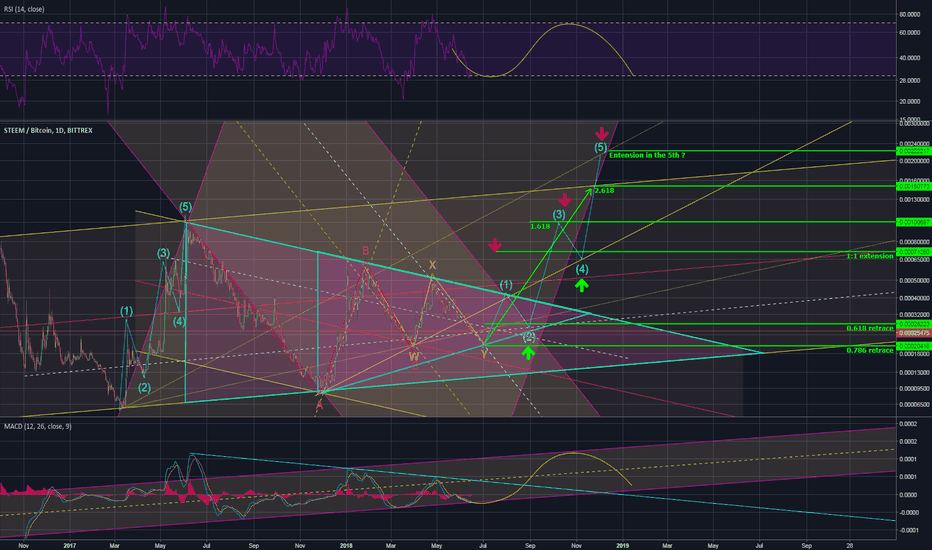Click the '2.618' Fibonacci annotation

click(x=604, y=190)
